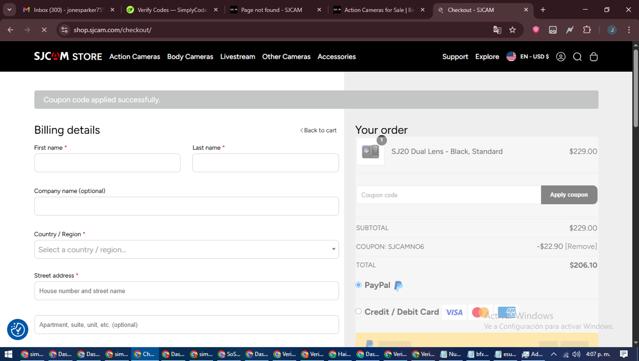Click the Last name input field
The height and width of the screenshot is (361, 639).
click(x=265, y=163)
